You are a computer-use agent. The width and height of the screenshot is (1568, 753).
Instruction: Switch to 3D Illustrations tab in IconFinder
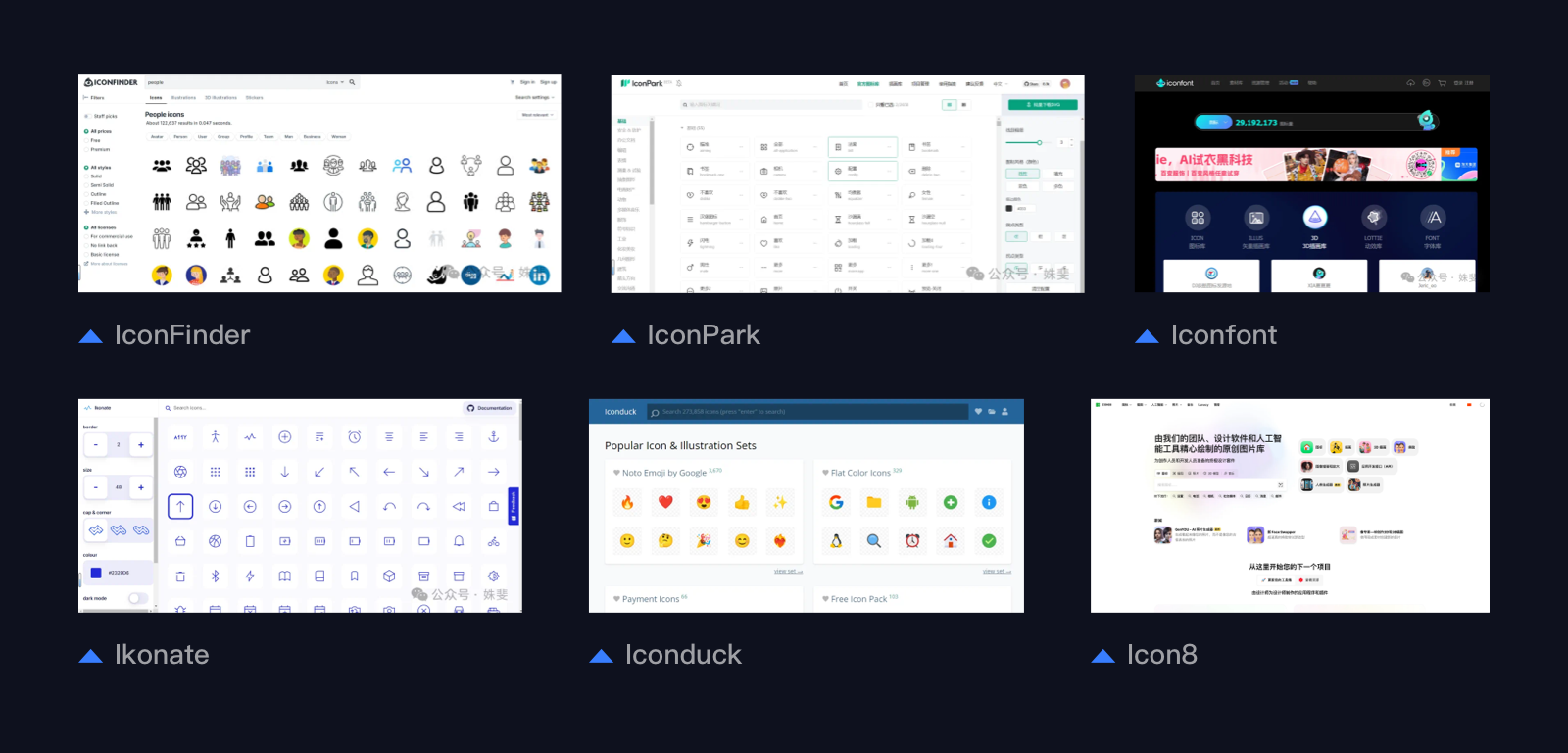(220, 97)
